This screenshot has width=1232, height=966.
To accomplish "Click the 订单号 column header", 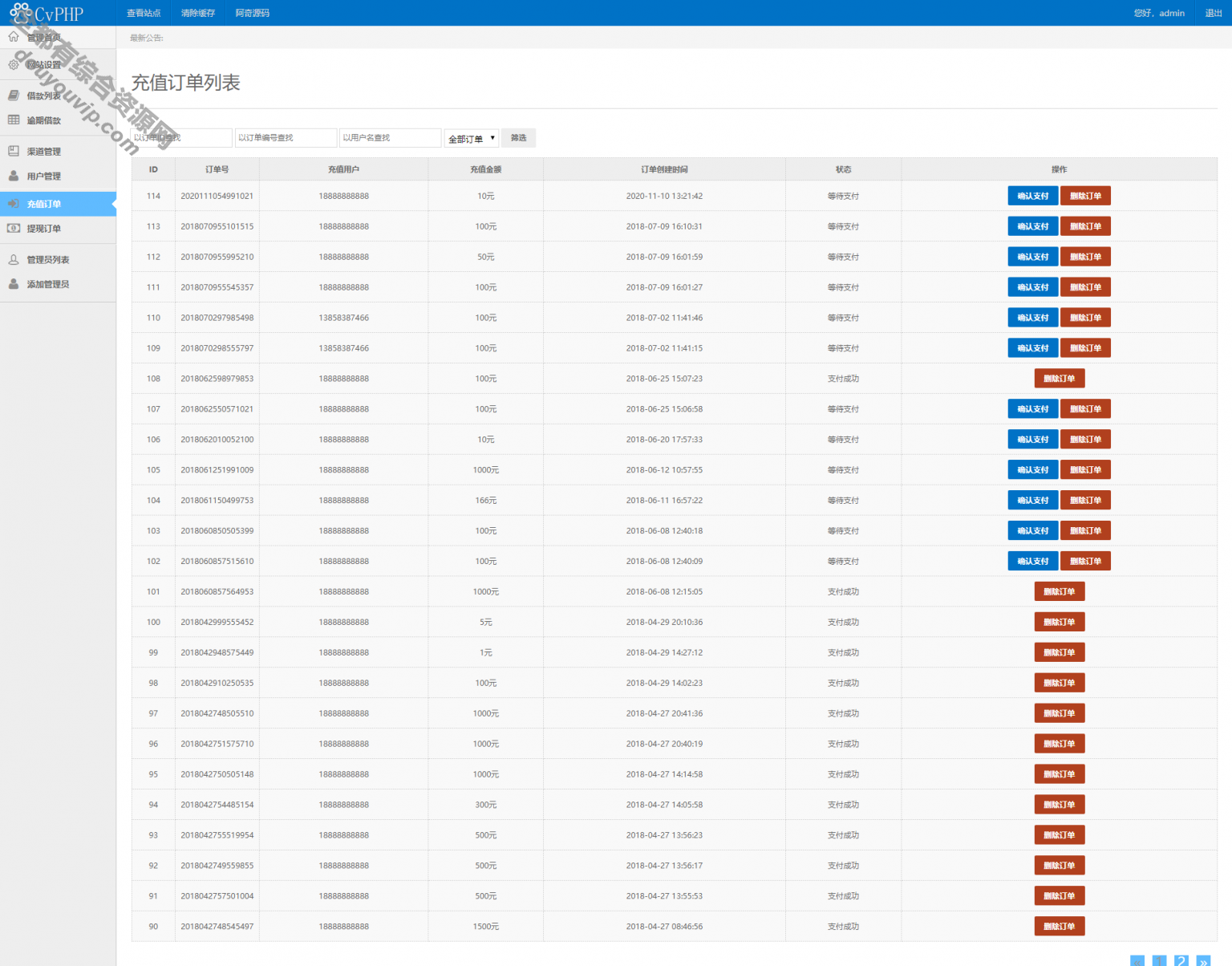I will pyautogui.click(x=217, y=169).
